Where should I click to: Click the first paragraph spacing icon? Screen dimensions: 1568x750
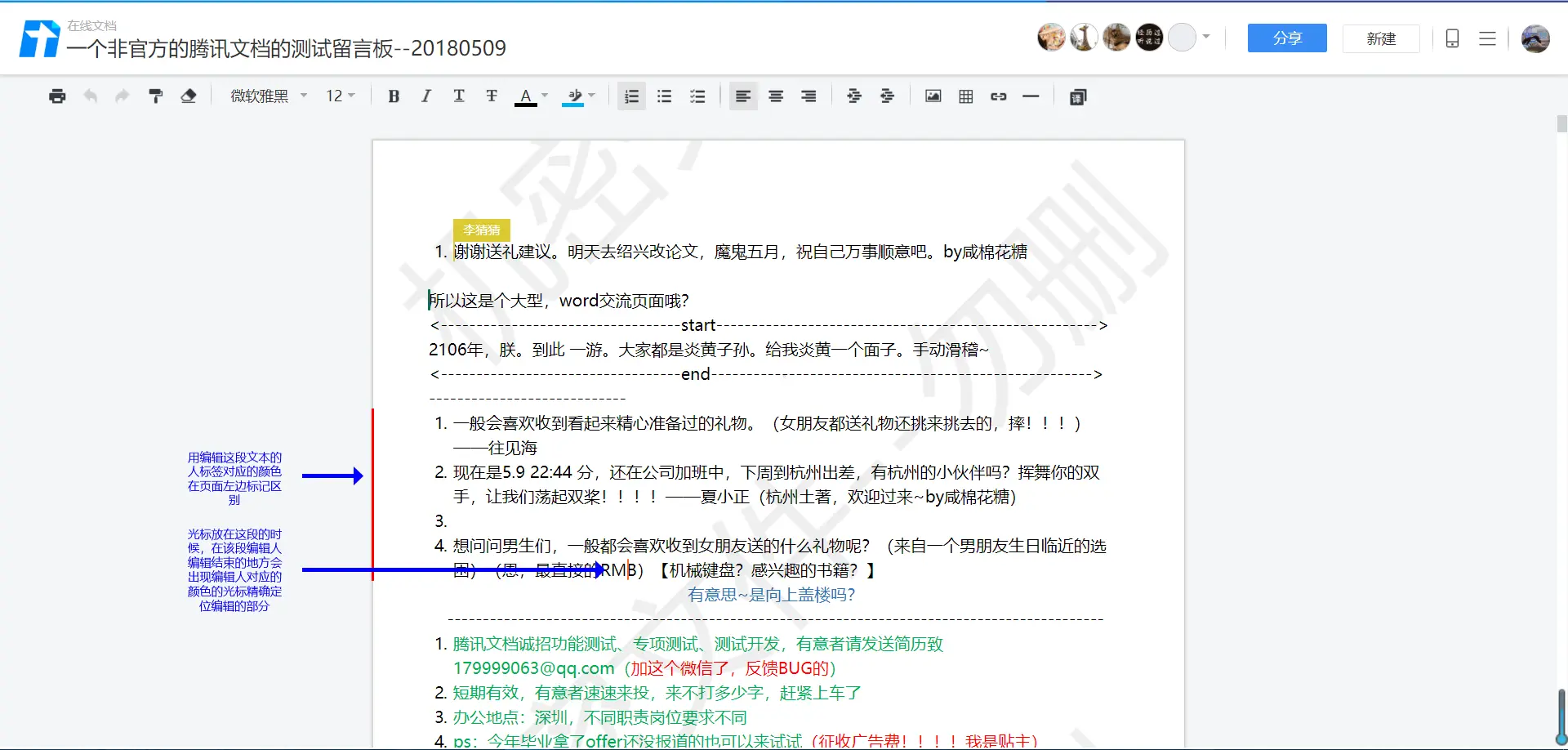coord(854,96)
